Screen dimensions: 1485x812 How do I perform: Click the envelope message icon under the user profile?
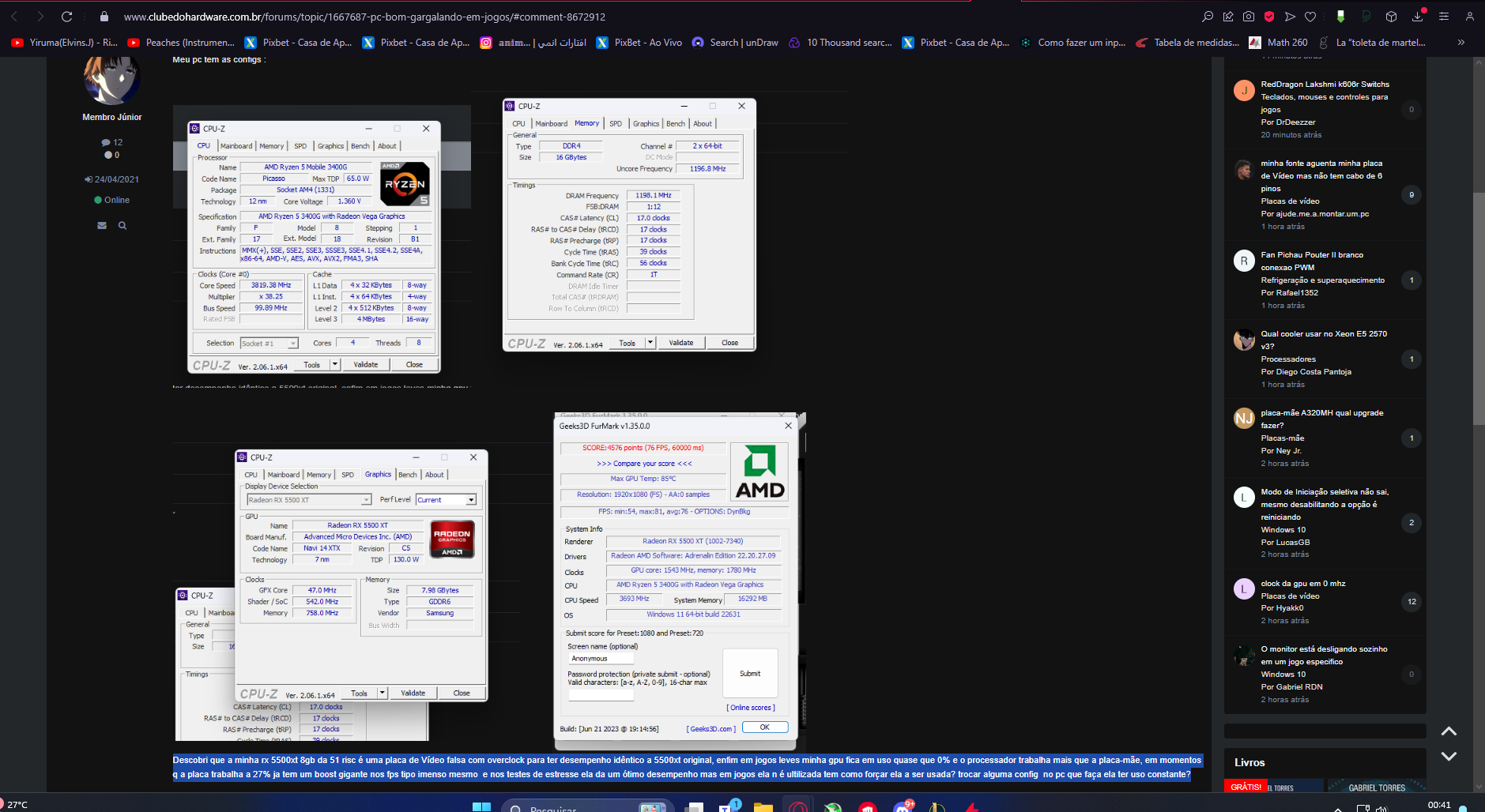[x=102, y=226]
